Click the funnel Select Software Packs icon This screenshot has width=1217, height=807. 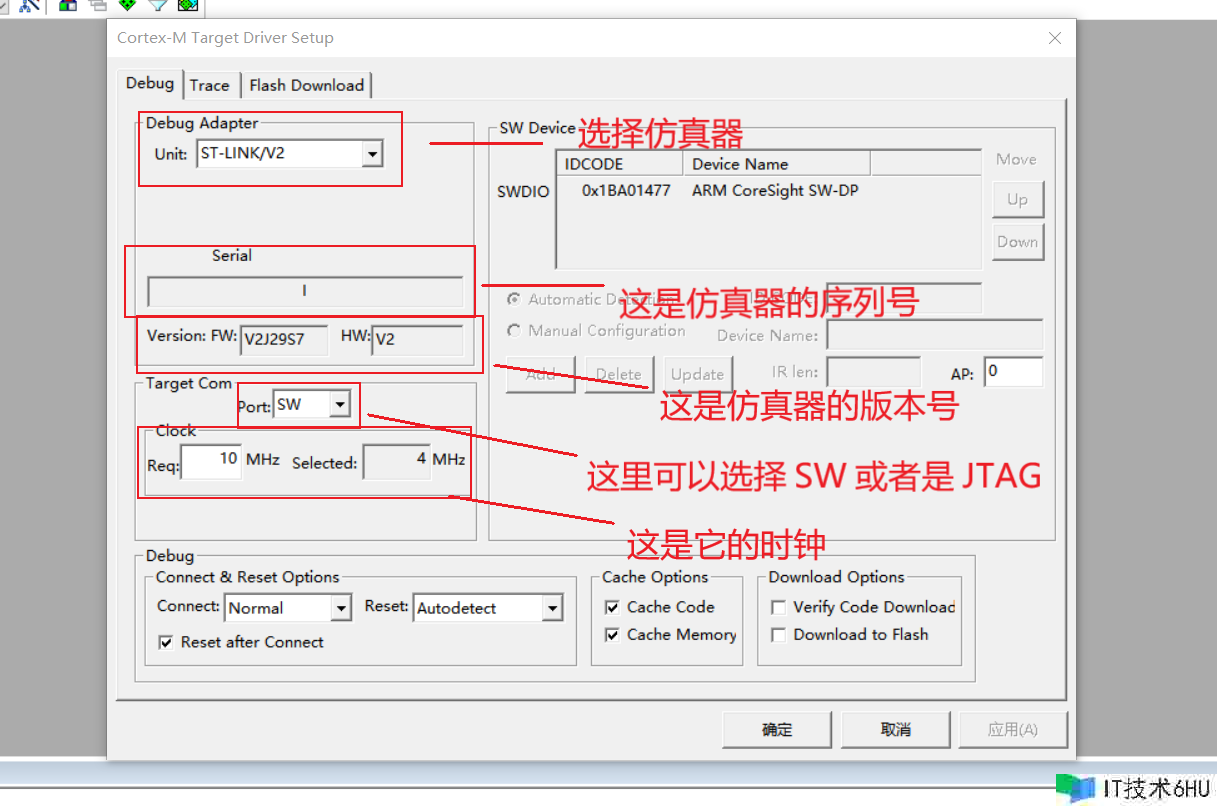157,5
